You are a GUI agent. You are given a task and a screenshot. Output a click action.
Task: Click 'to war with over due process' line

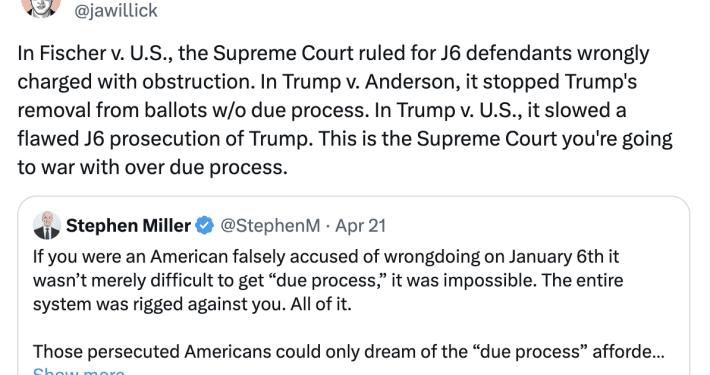(153, 167)
